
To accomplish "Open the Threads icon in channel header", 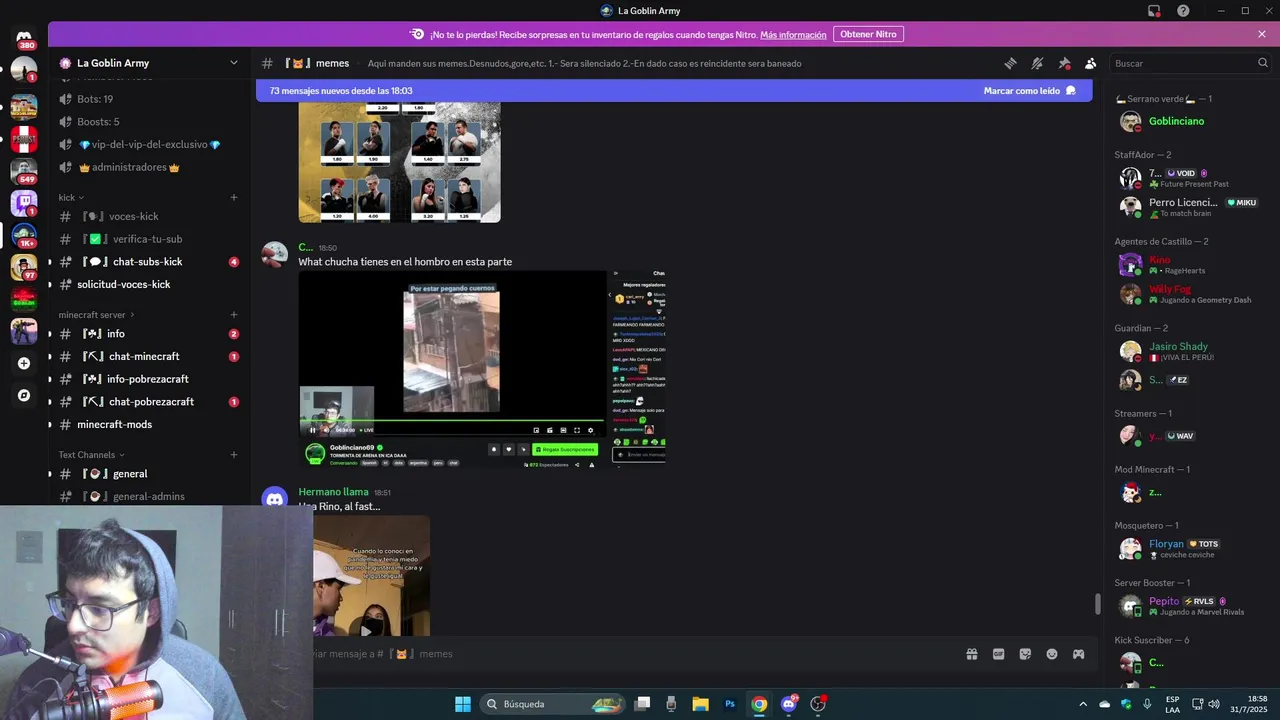I will click(x=1011, y=63).
